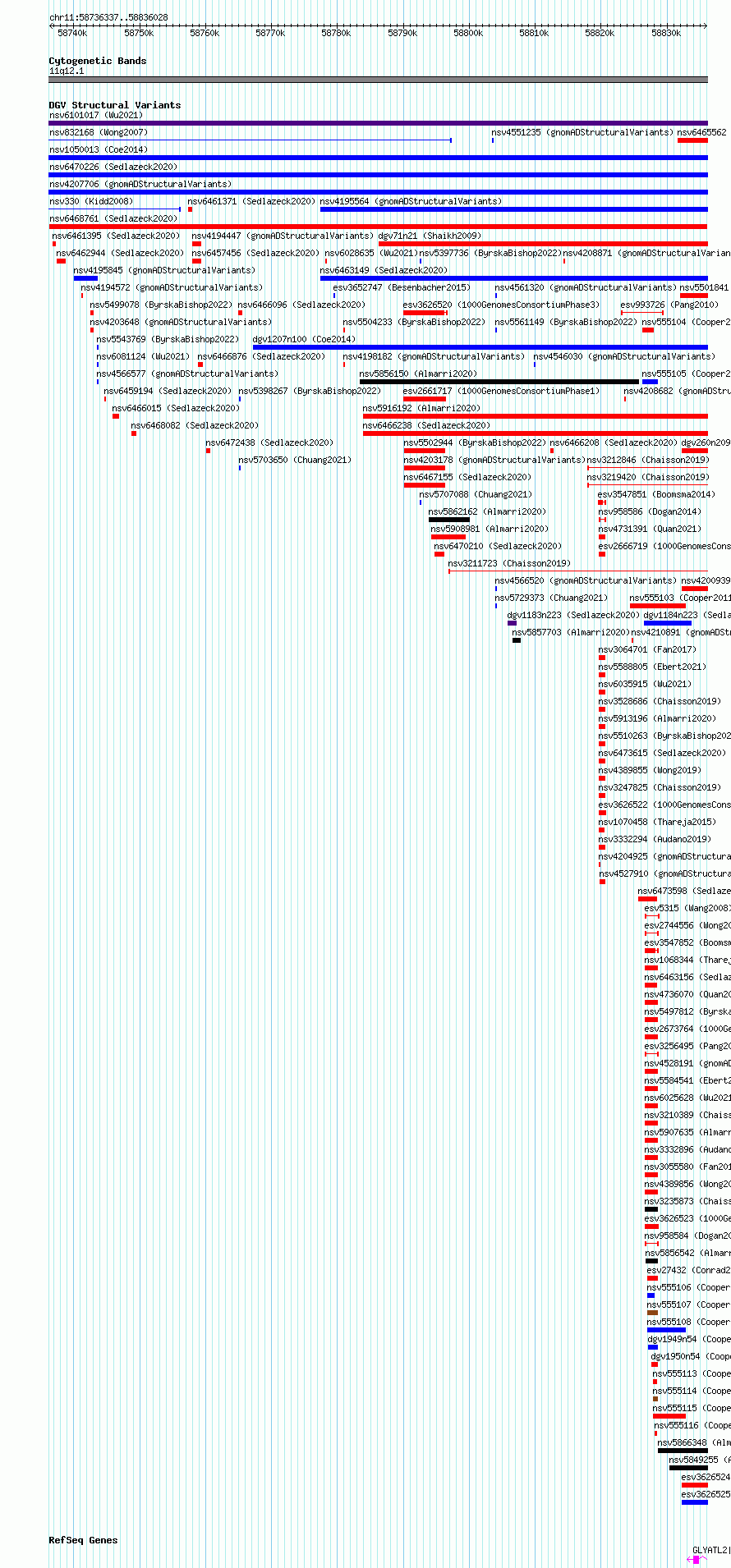Image resolution: width=731 pixels, height=1568 pixels.
Task: Click the chr11:58736337..58836028 coordinate label
Action: pyautogui.click(x=108, y=17)
